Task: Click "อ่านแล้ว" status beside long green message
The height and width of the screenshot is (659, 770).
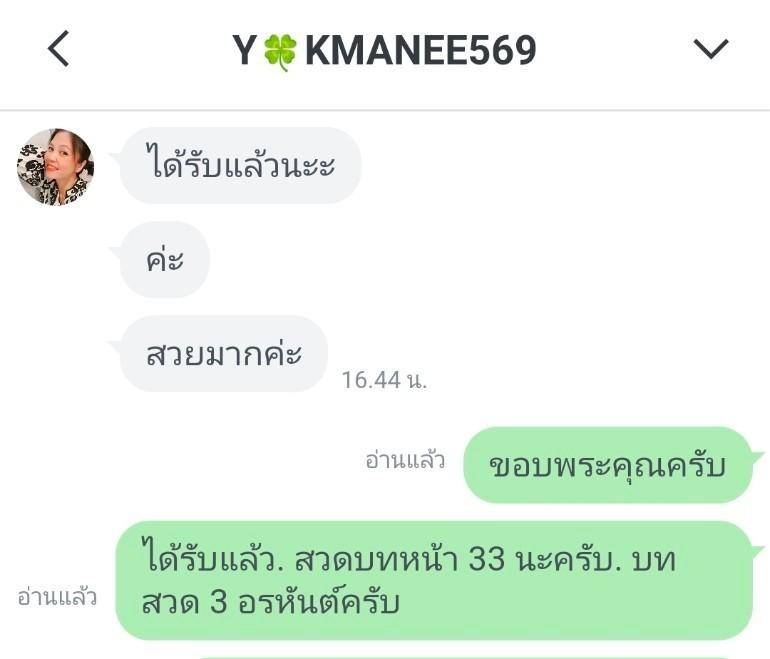Action: pyautogui.click(x=57, y=597)
